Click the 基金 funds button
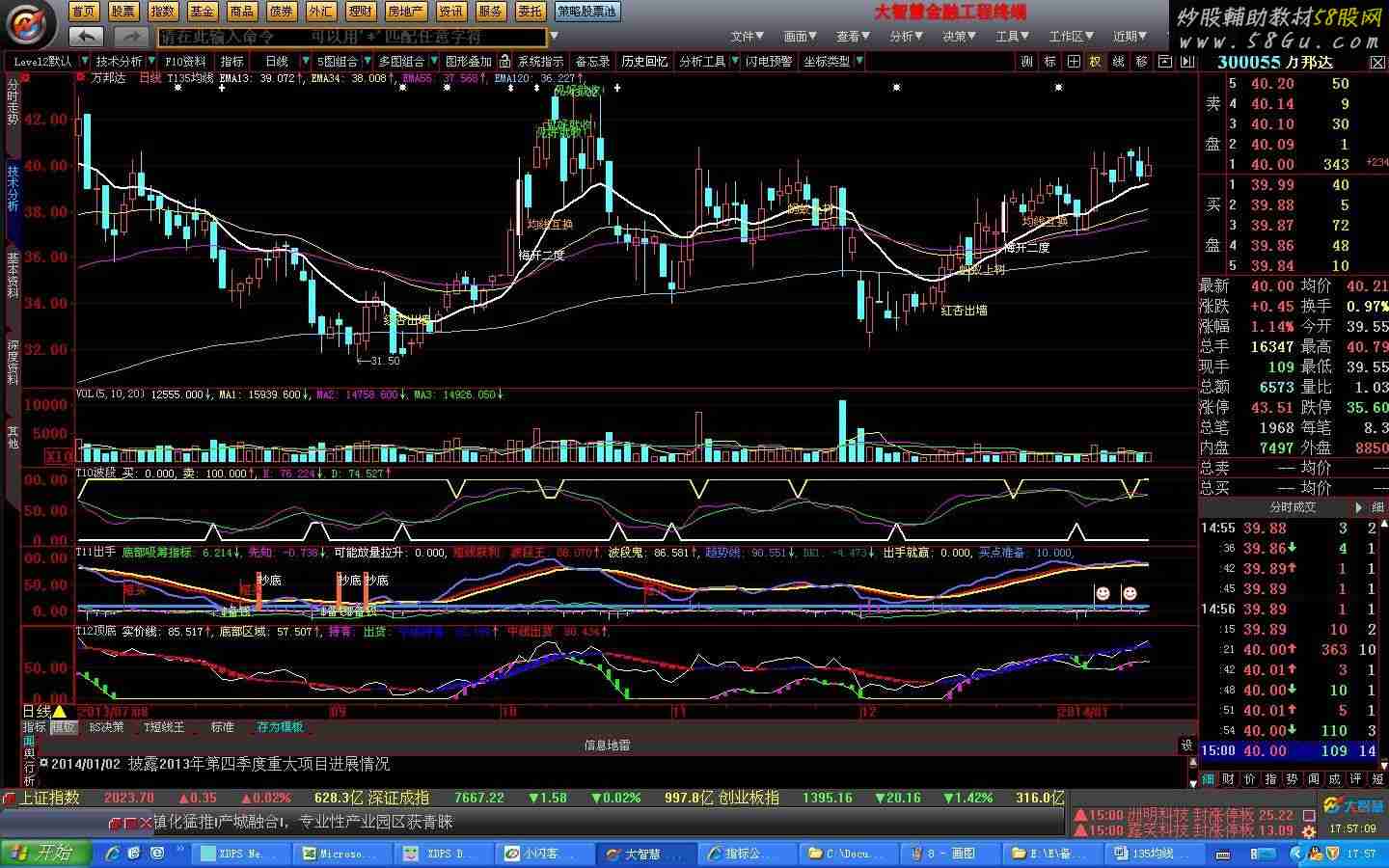 pos(202,12)
